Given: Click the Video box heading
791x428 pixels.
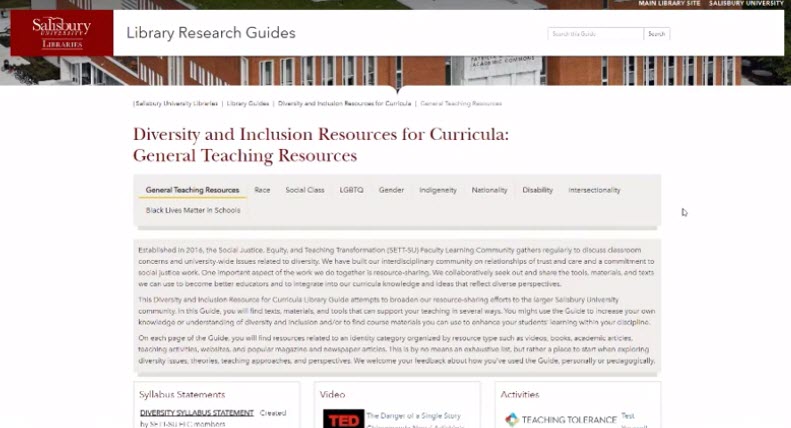Looking at the screenshot, I should (332, 395).
